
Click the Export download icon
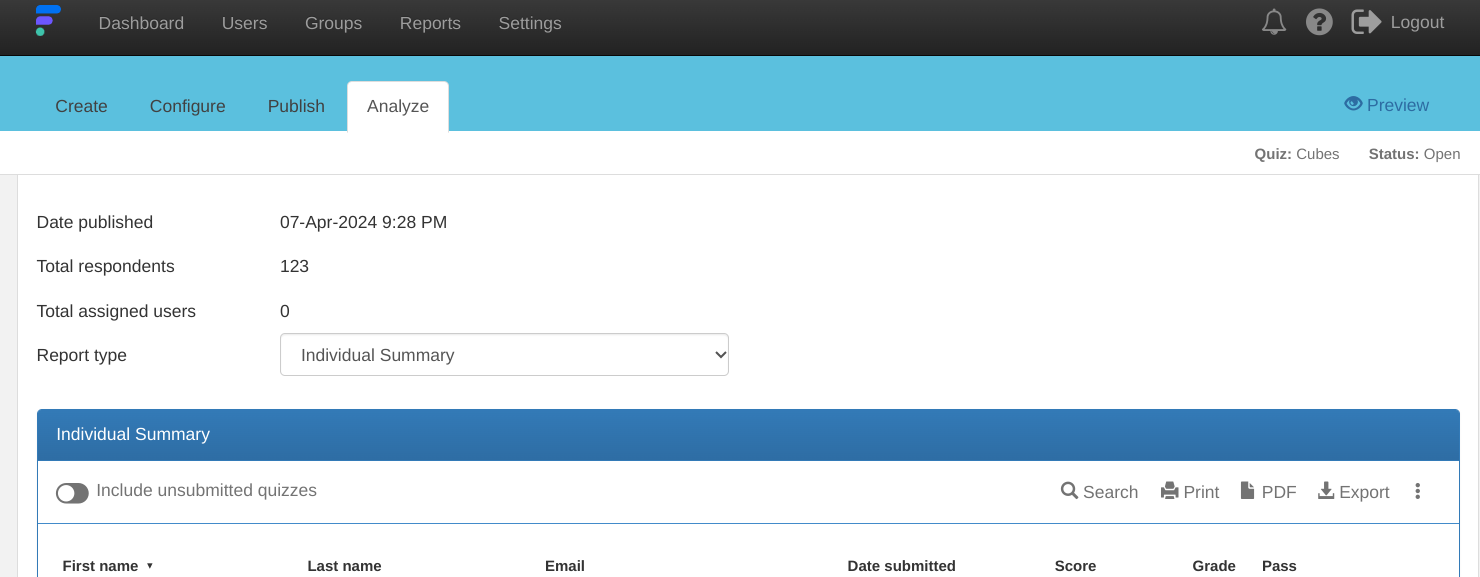(x=1326, y=491)
